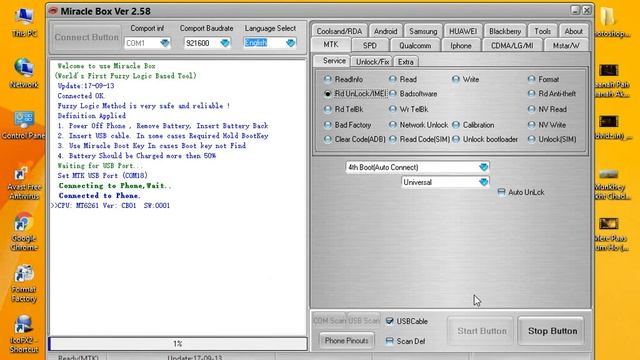Select Unlock(SIM) radio option
Screen dimensions: 640x360
coord(531,140)
